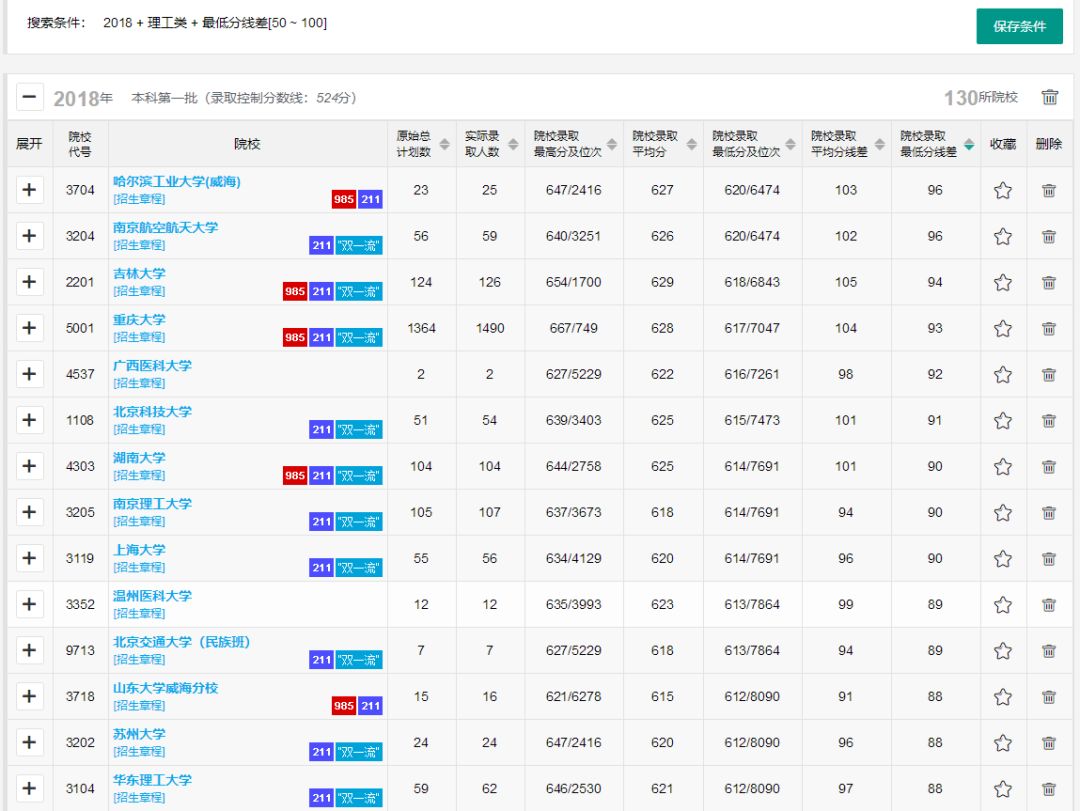
Task: Sort by 原始总计划数 column
Action: coord(444,144)
